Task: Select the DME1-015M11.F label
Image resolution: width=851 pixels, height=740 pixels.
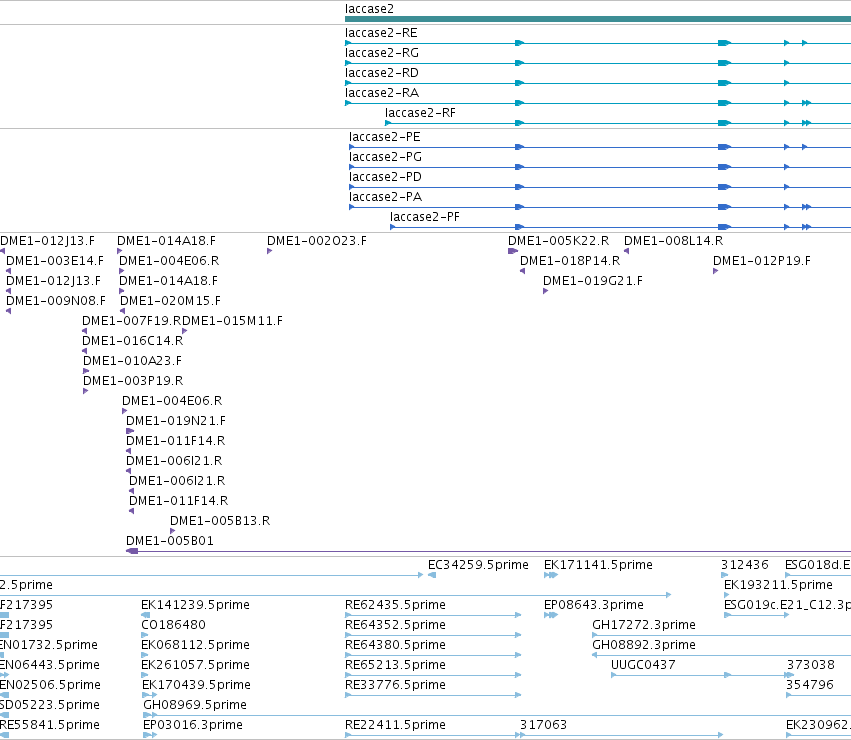Action: 232,321
